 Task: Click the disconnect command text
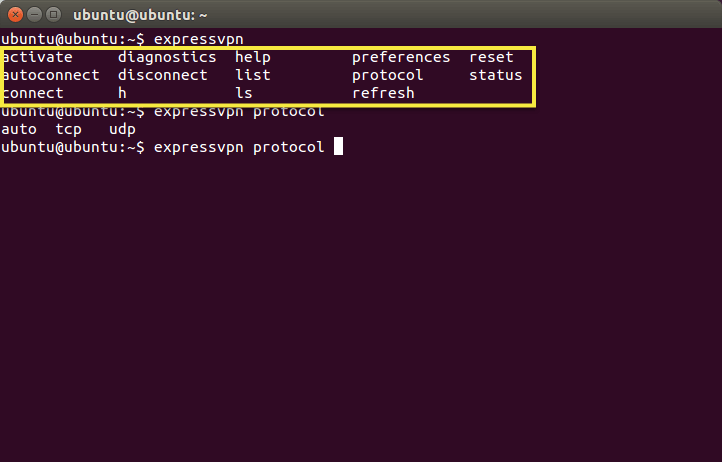pos(163,75)
